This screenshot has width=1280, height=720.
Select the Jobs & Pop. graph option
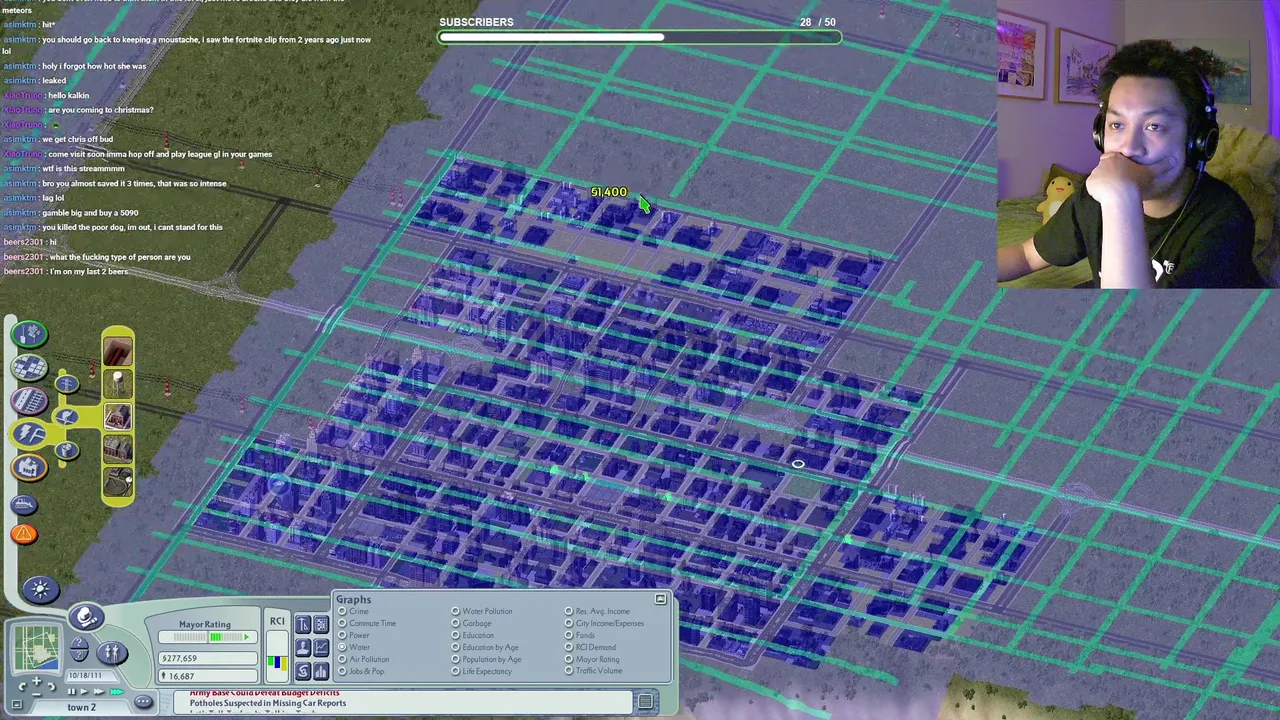(x=342, y=671)
